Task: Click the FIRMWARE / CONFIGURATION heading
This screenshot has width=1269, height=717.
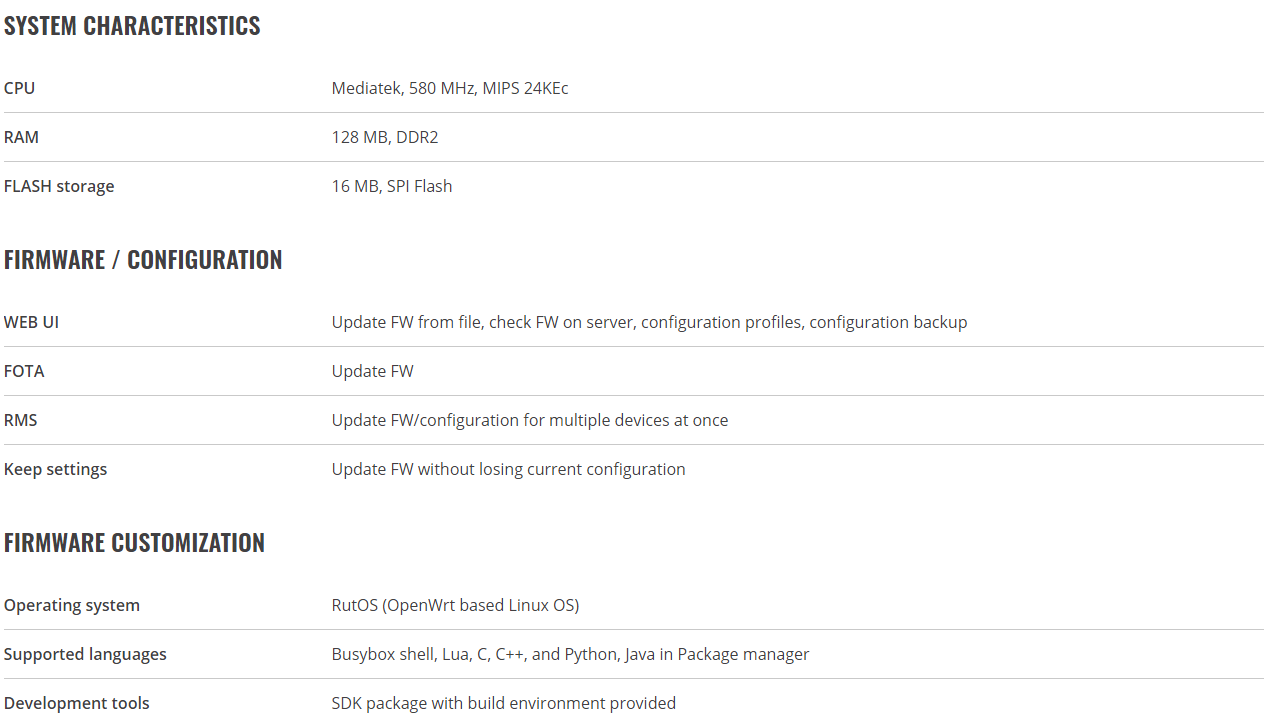Action: click(x=143, y=260)
